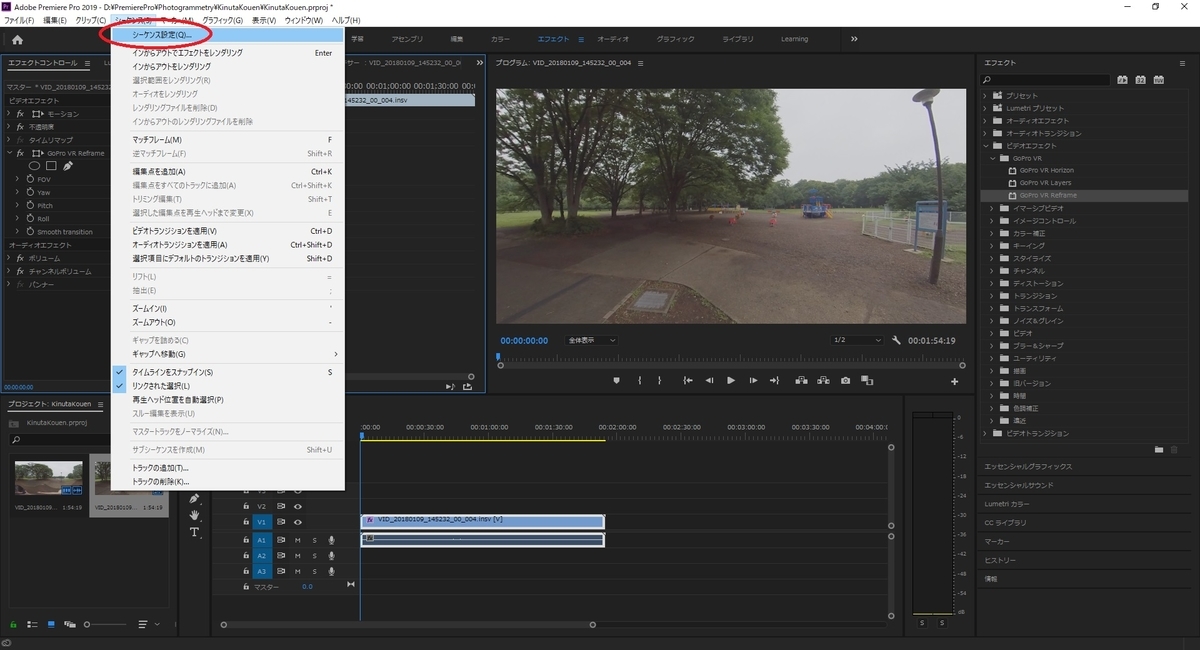Viewport: 1200px width, 650px height.
Task: Open the 全体表示 zoom level dropdown
Action: (591, 340)
